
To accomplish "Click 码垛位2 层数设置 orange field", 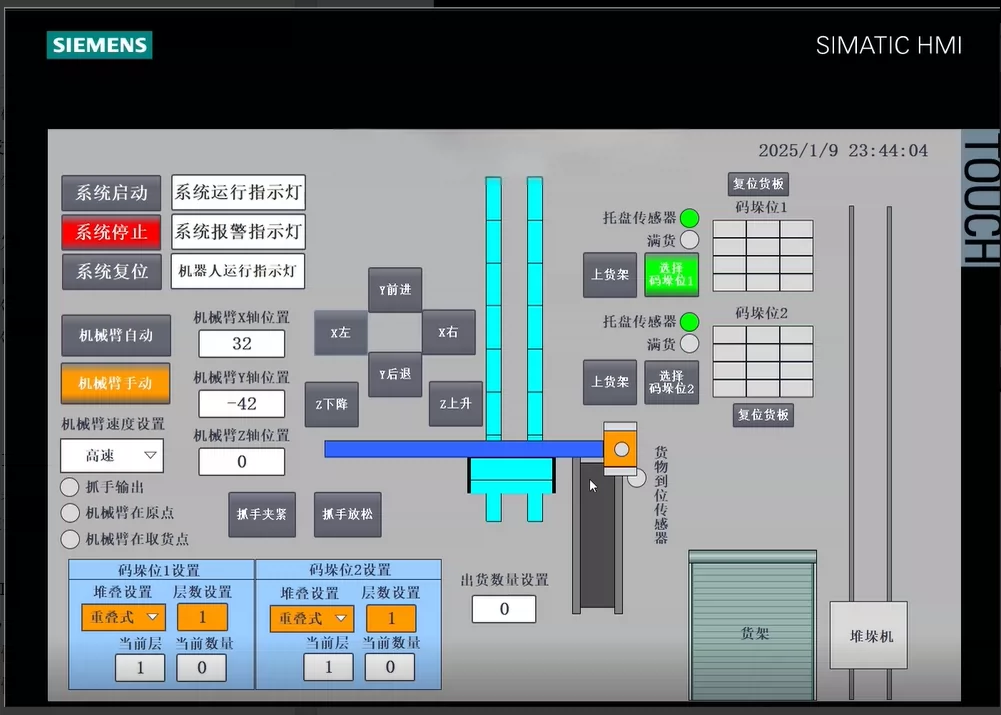I will 391,619.
